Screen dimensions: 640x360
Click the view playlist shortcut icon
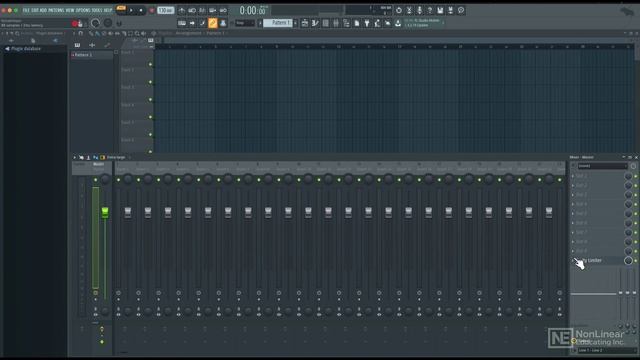[304, 23]
